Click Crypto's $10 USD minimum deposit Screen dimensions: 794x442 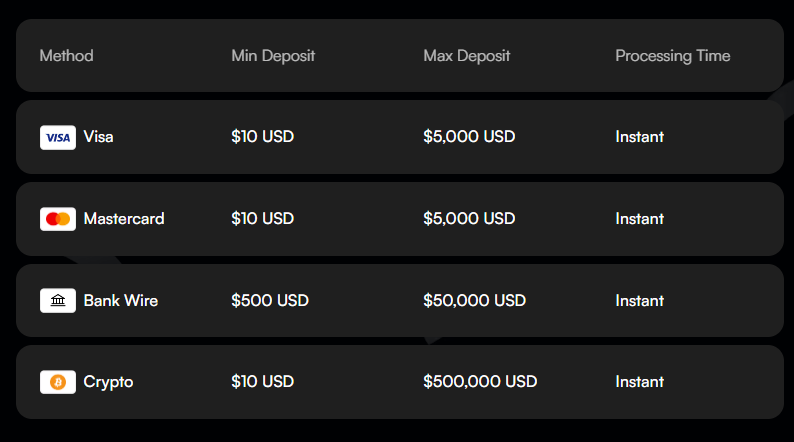click(262, 382)
